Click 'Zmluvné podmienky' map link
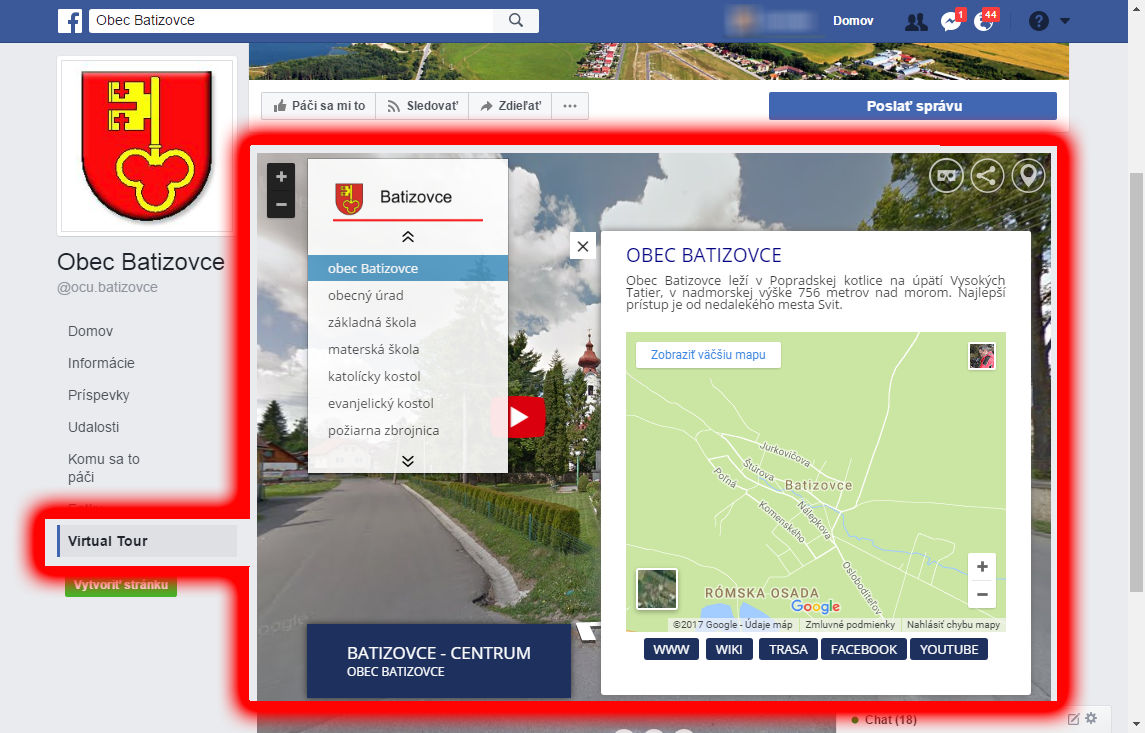1145x733 pixels. 850,625
